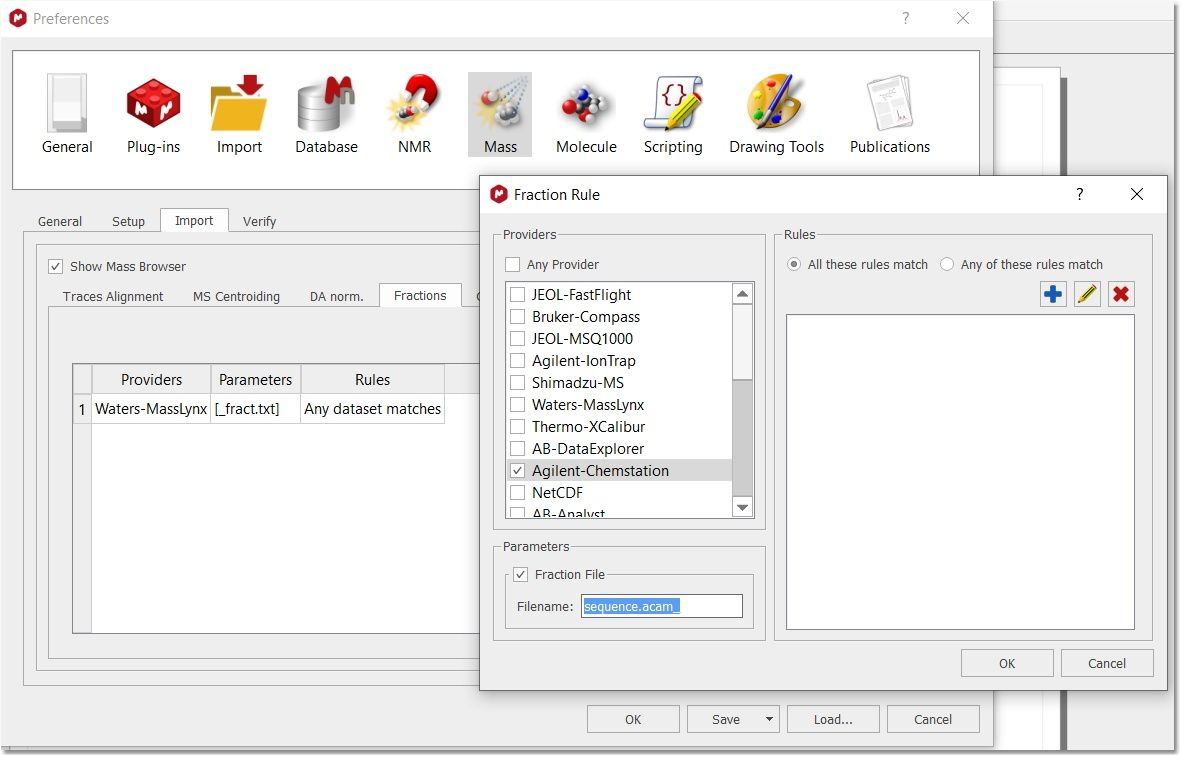1181x757 pixels.
Task: Click the empty rules list box
Action: [960, 472]
